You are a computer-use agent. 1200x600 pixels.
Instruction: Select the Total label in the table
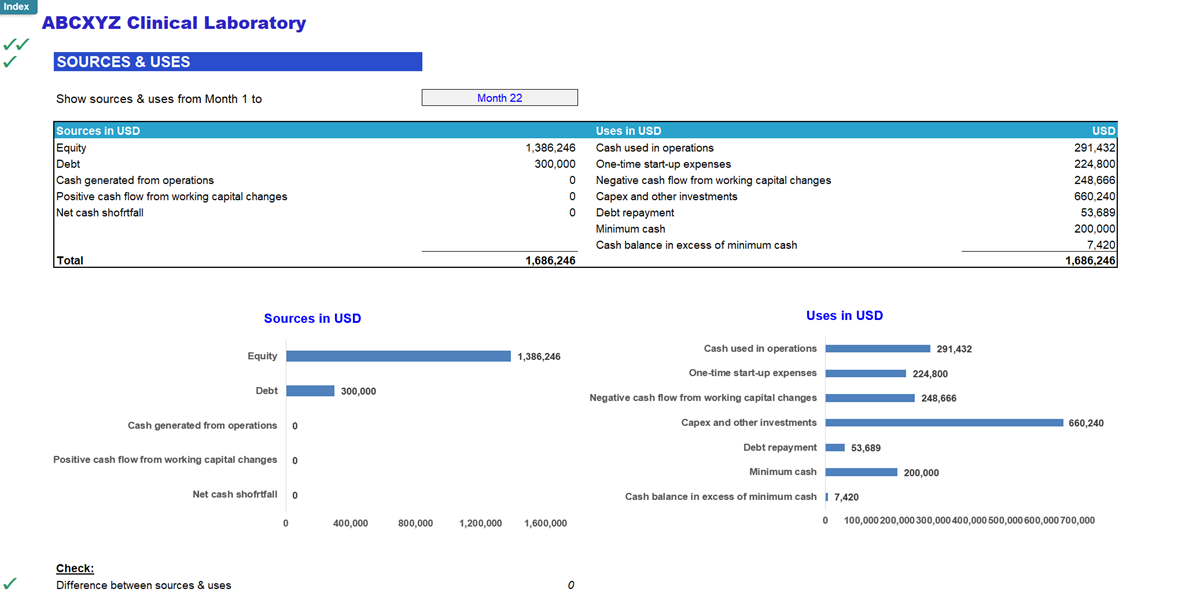pyautogui.click(x=70, y=260)
